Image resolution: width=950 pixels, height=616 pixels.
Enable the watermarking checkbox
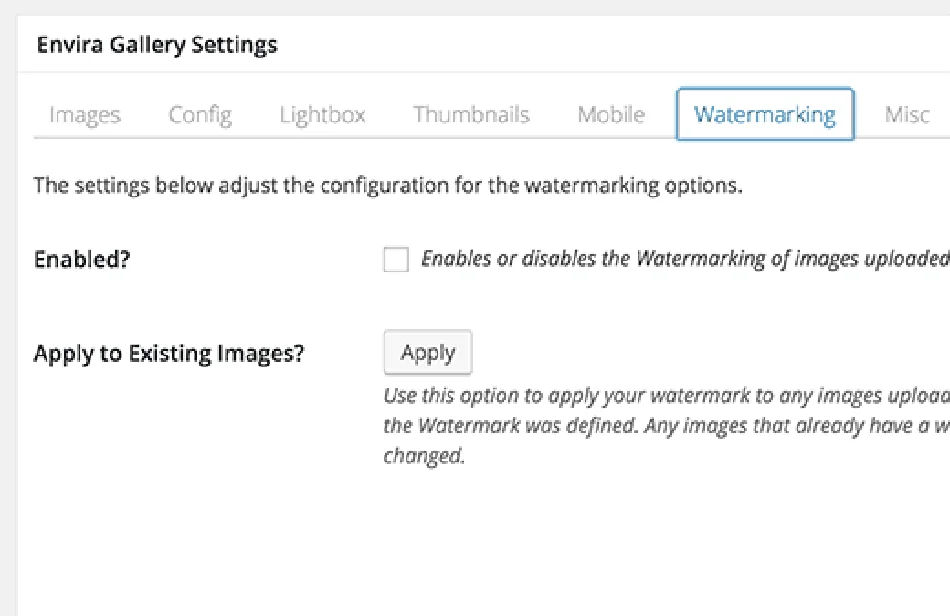point(396,260)
